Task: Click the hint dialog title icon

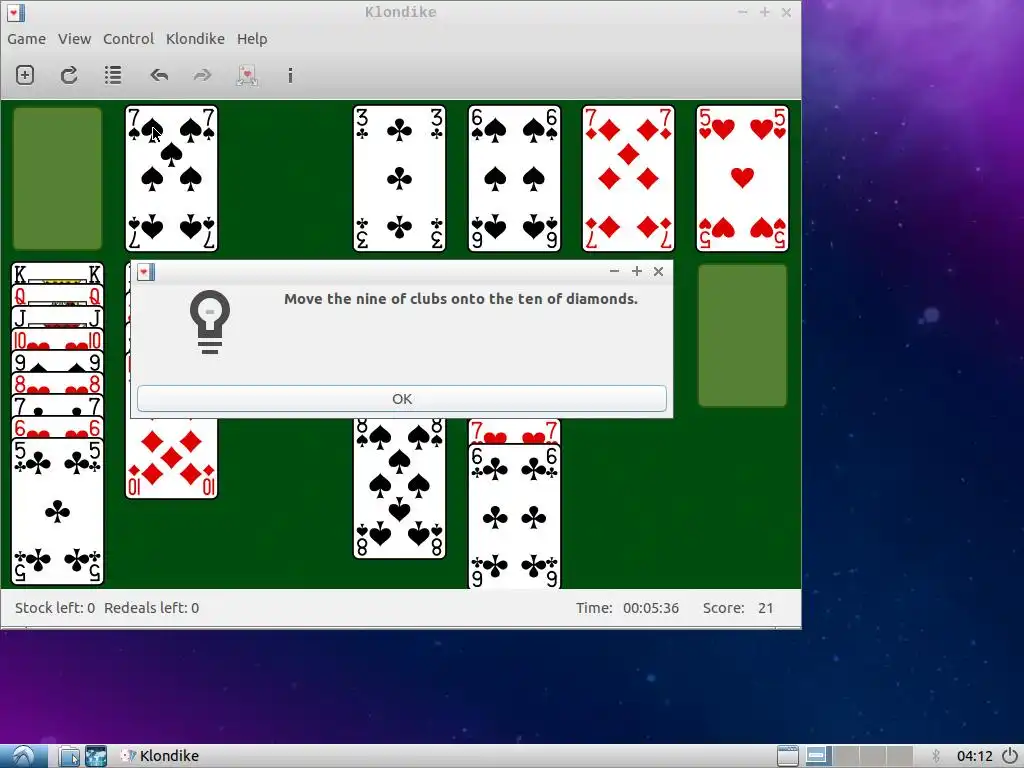Action: pos(146,272)
